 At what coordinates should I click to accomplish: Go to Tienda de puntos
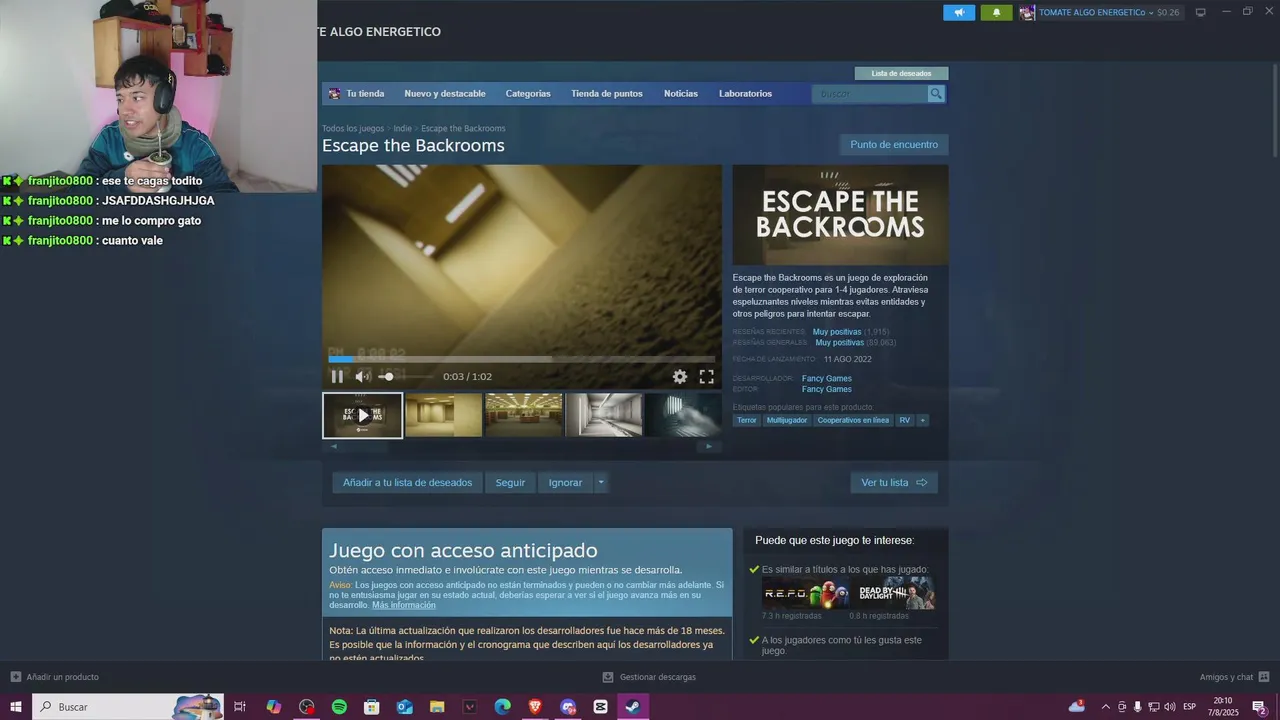[607, 94]
